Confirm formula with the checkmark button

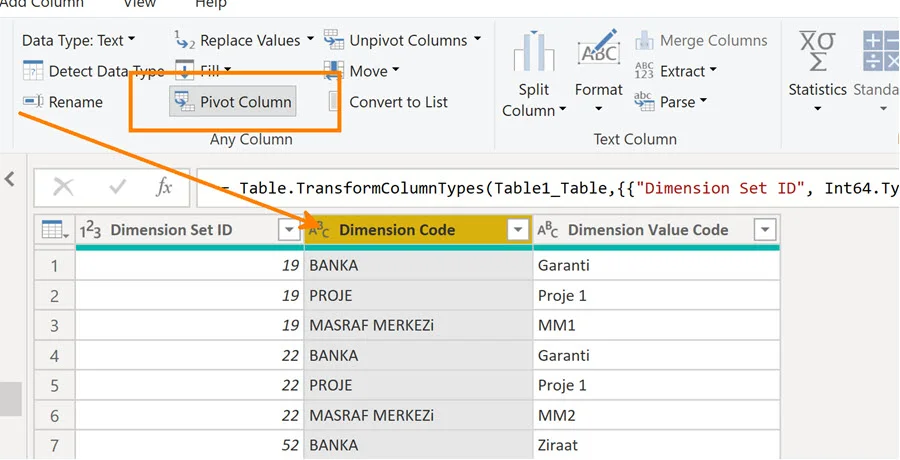pyautogui.click(x=117, y=187)
